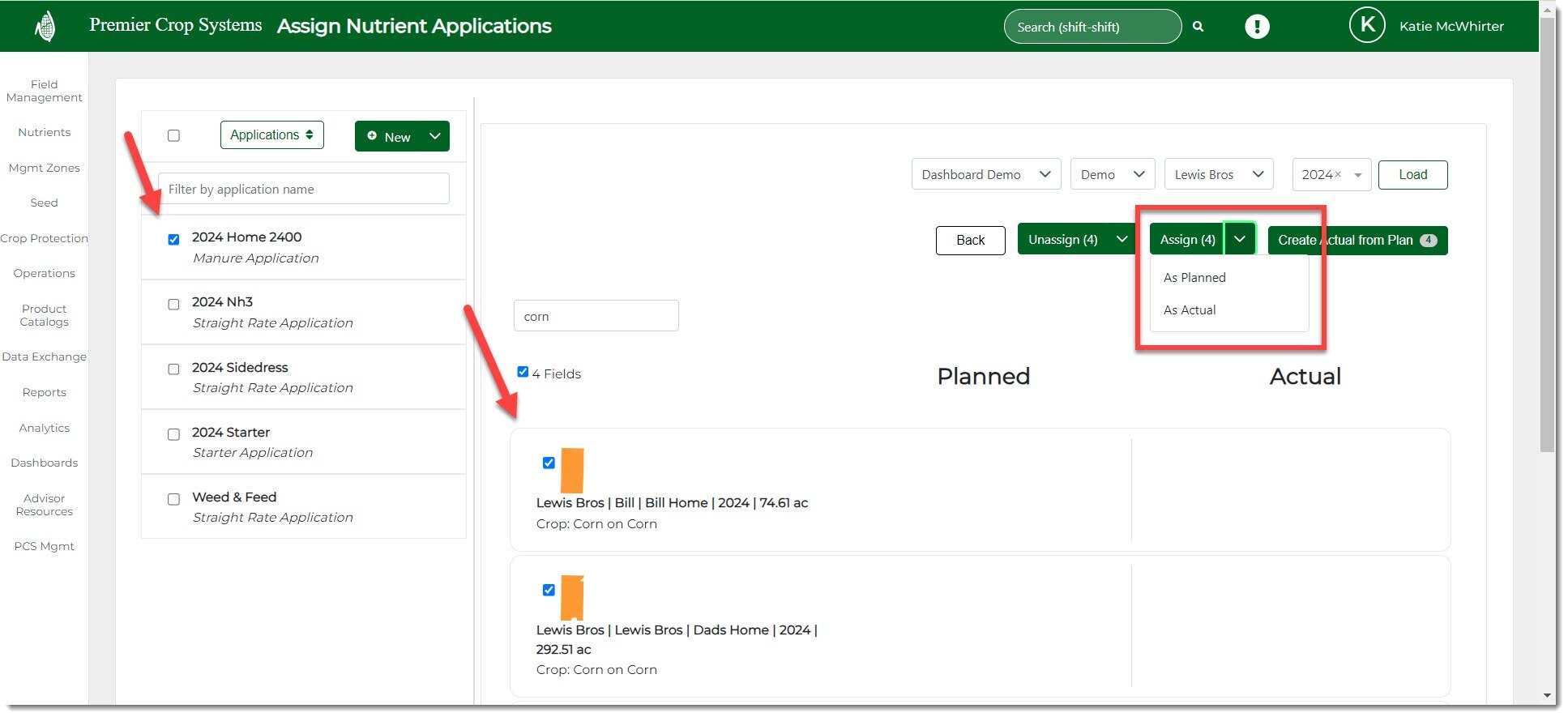
Task: Click the Bill Home orange field thumbnail
Action: (x=572, y=471)
